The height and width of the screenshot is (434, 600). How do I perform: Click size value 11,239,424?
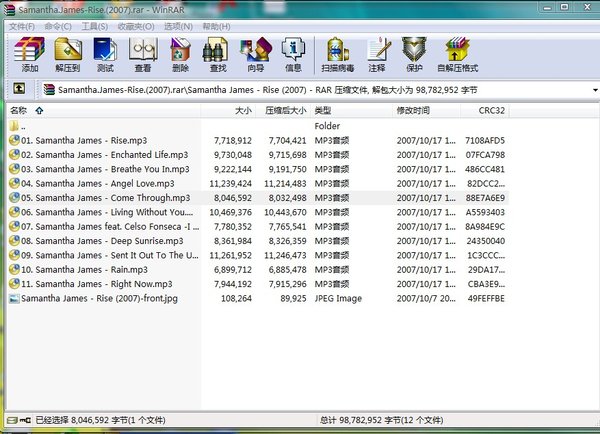(x=230, y=184)
